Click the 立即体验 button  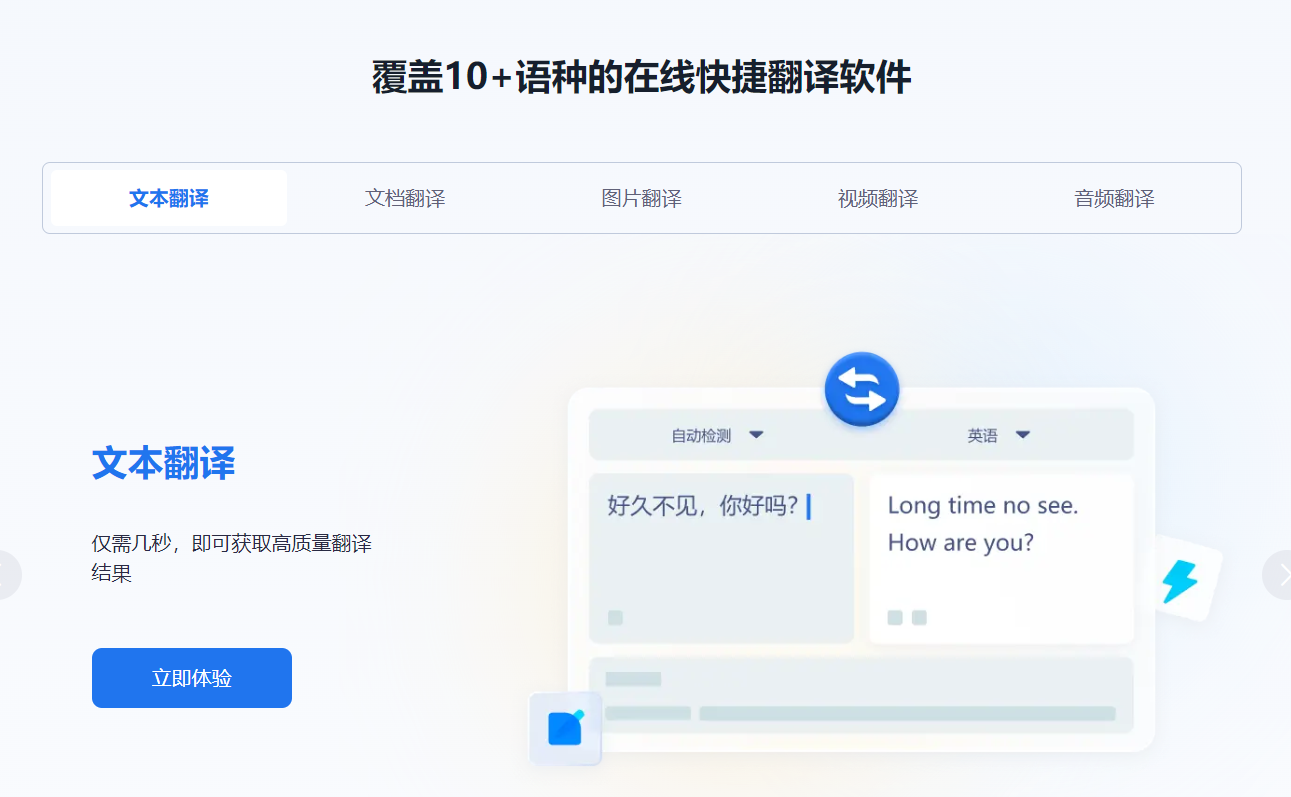(192, 678)
